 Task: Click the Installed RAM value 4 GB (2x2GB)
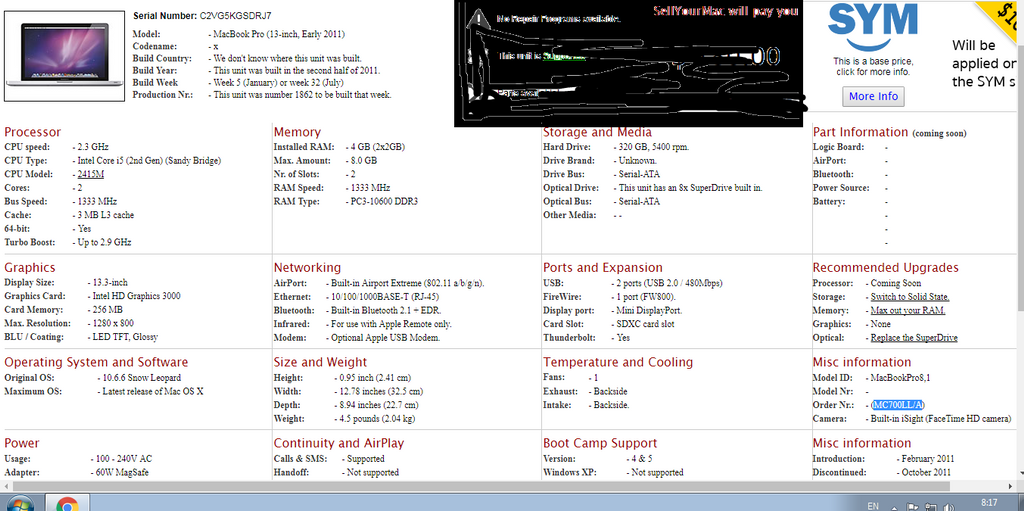click(378, 147)
